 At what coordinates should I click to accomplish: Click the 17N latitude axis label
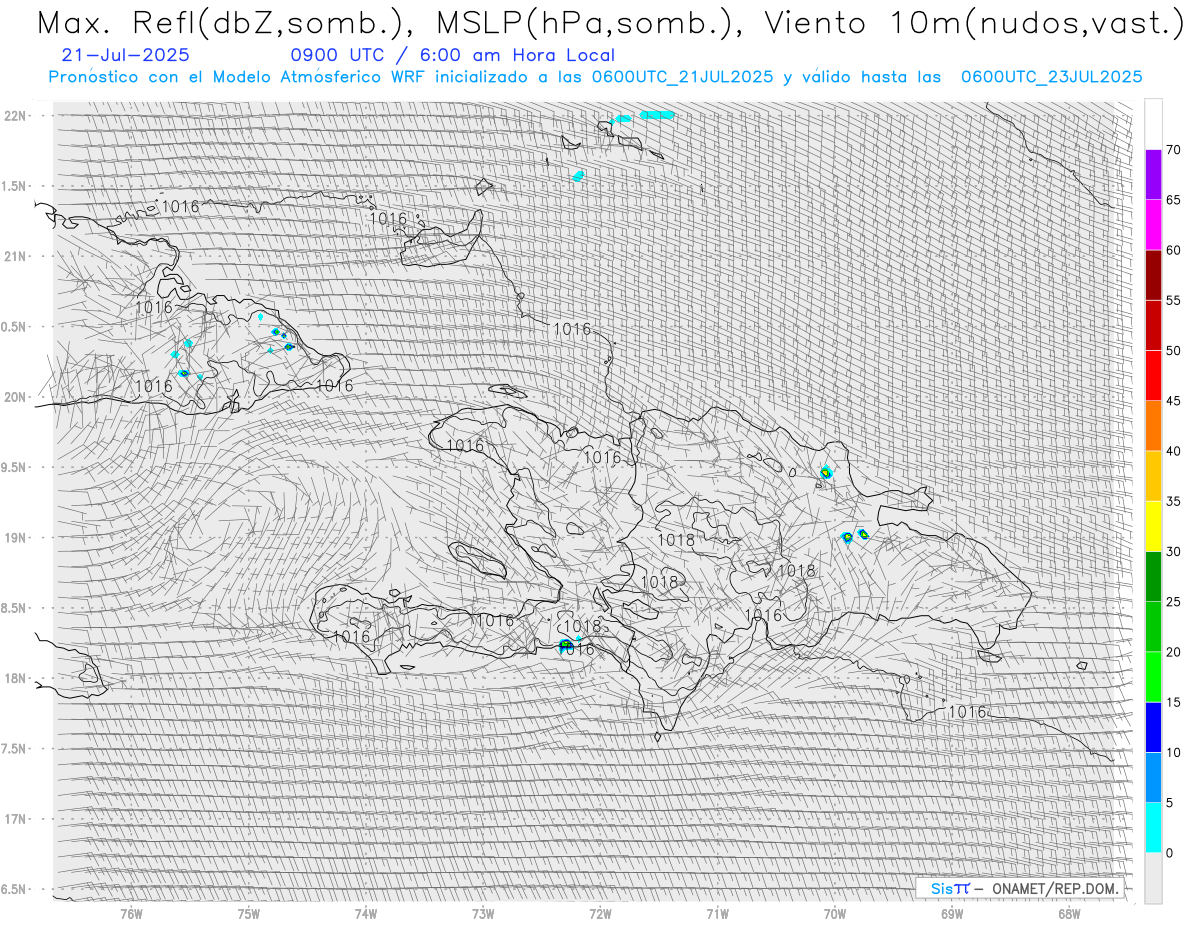pos(17,819)
